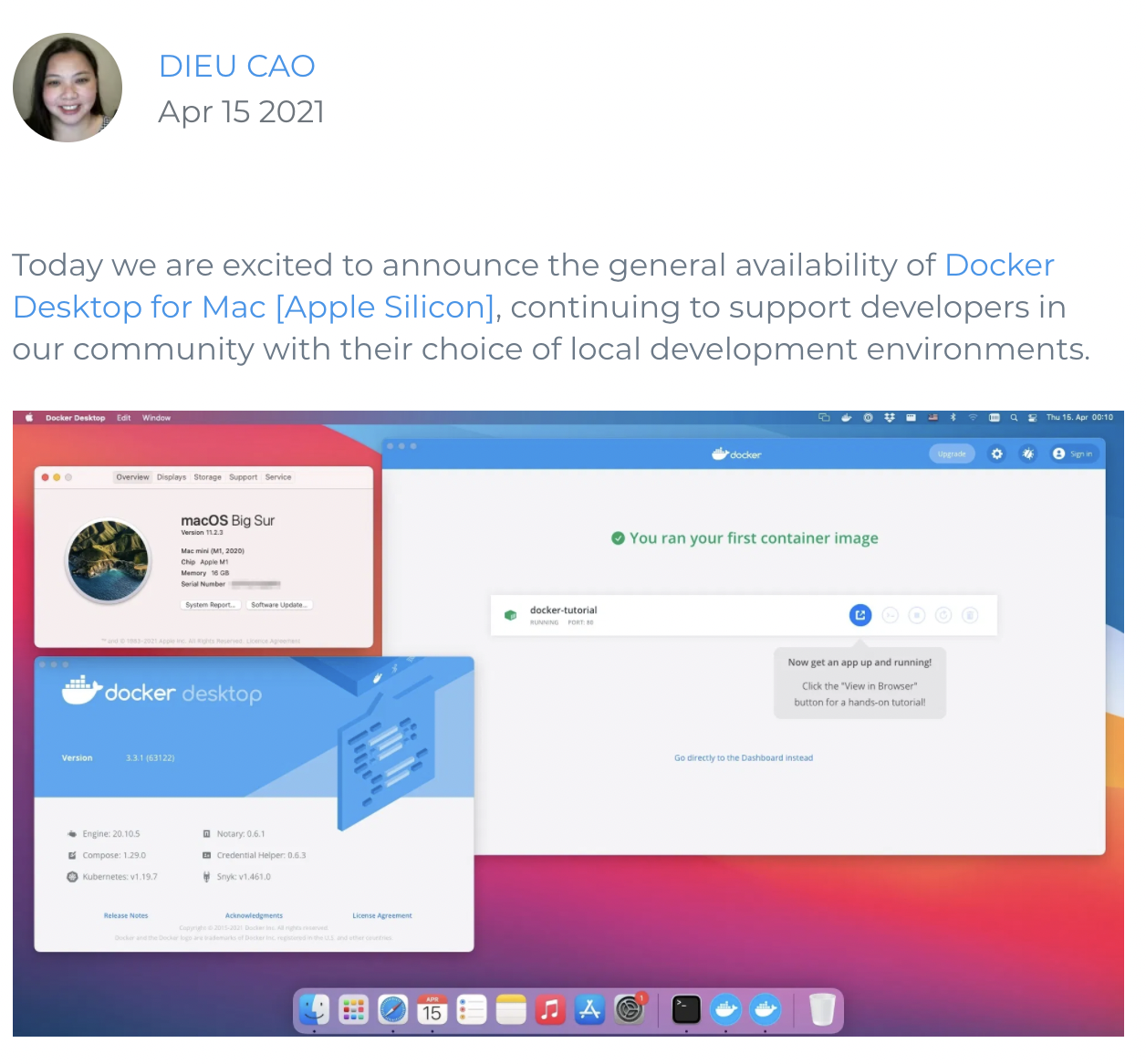Open the Window menu
This screenshot has width=1146, height=1064.
pos(156,418)
